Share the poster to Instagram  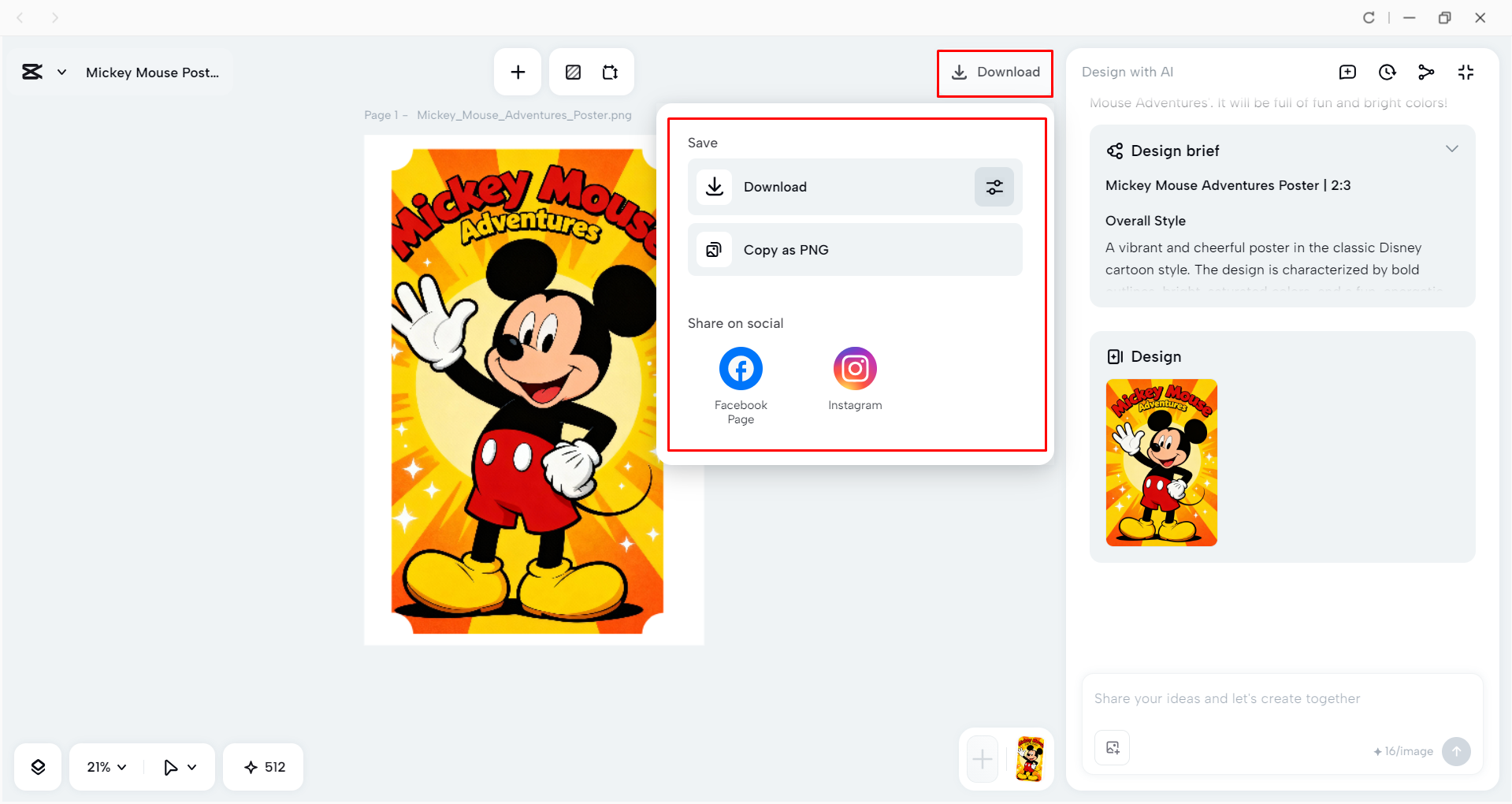[x=855, y=368]
